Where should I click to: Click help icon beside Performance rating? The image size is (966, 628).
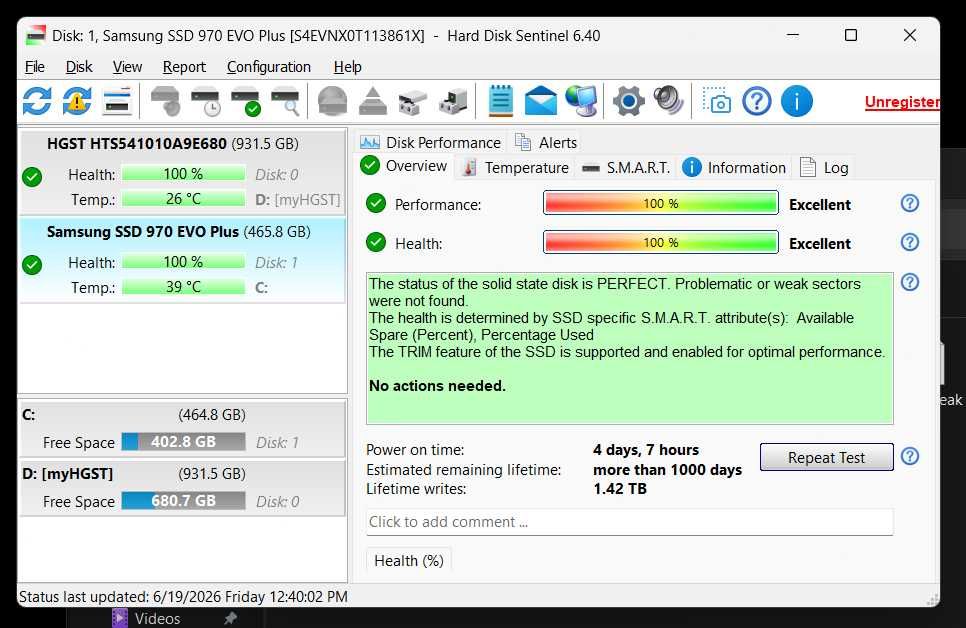click(909, 203)
